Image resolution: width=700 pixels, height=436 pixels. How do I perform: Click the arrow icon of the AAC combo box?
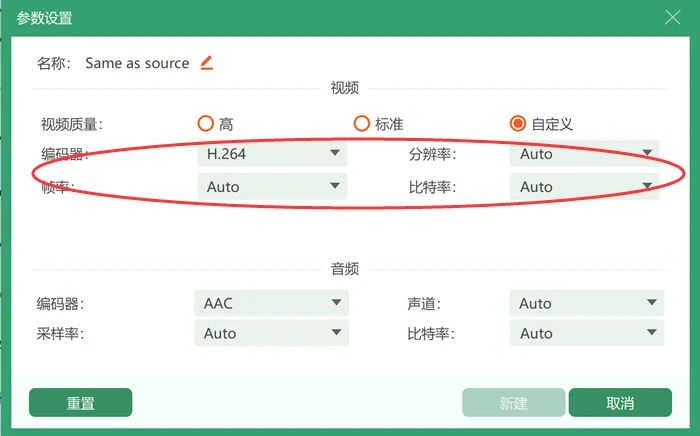point(337,303)
